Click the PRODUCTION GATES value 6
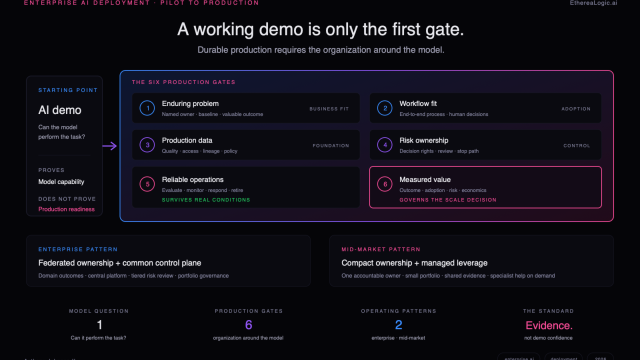640x360 pixels. tap(249, 325)
